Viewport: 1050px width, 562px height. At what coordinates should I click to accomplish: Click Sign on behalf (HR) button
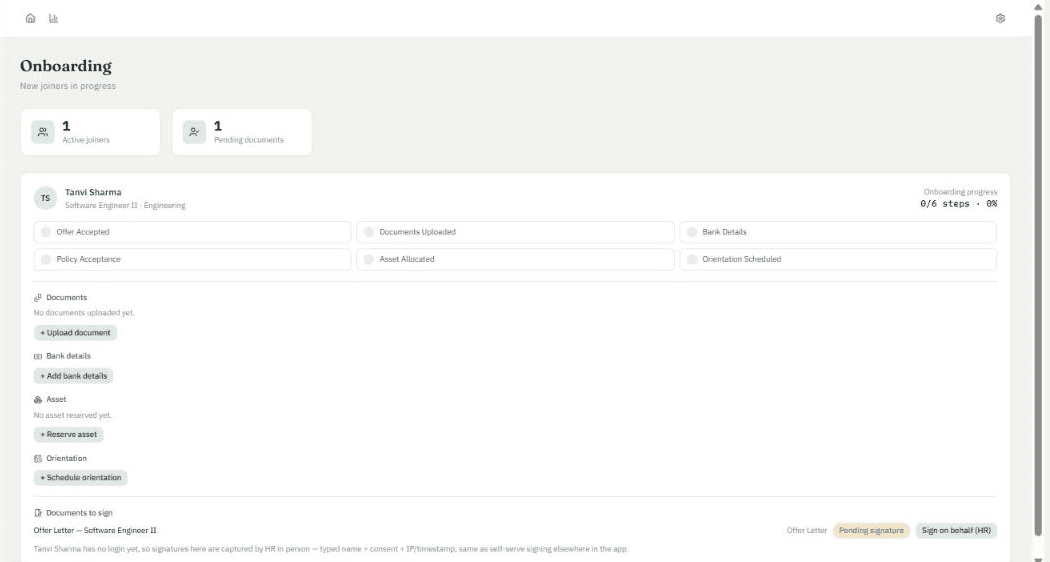tap(956, 531)
